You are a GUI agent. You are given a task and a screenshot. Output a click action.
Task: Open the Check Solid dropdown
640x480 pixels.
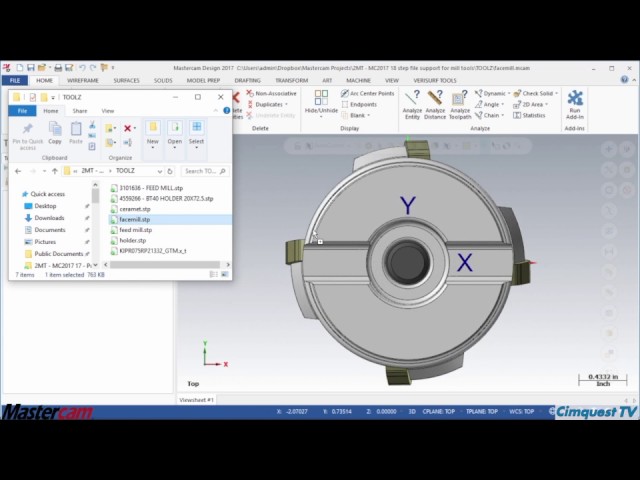(556, 93)
